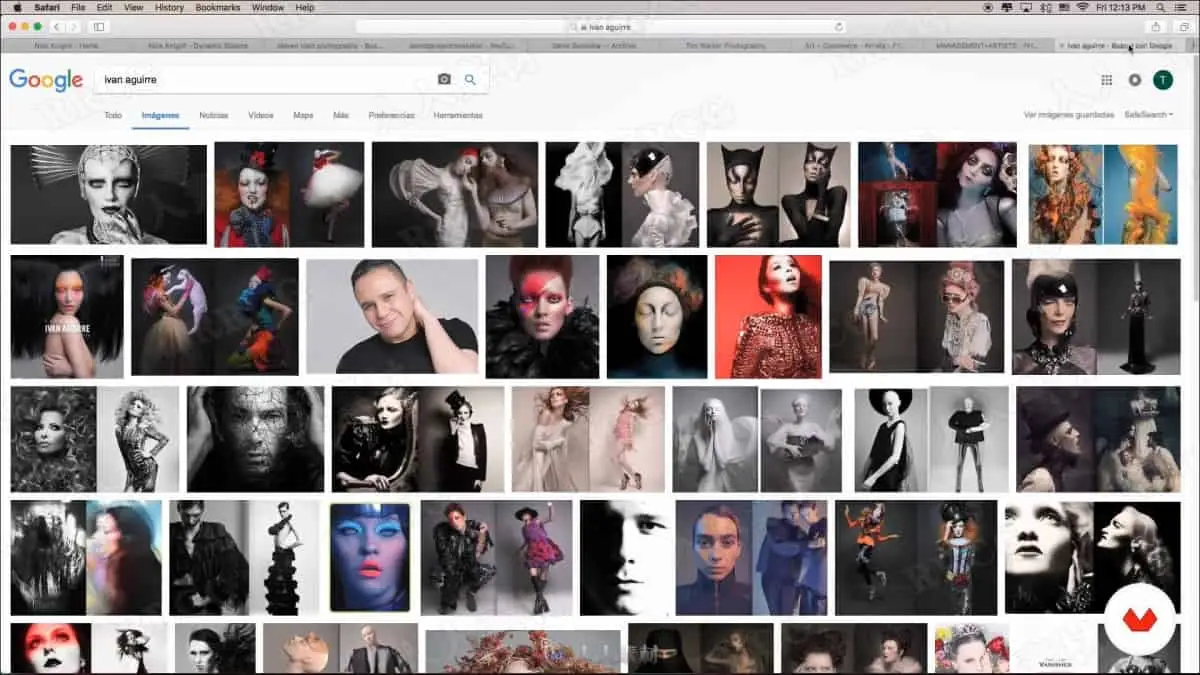Click the Google logo
Viewport: 1200px width, 675px height.
click(46, 80)
